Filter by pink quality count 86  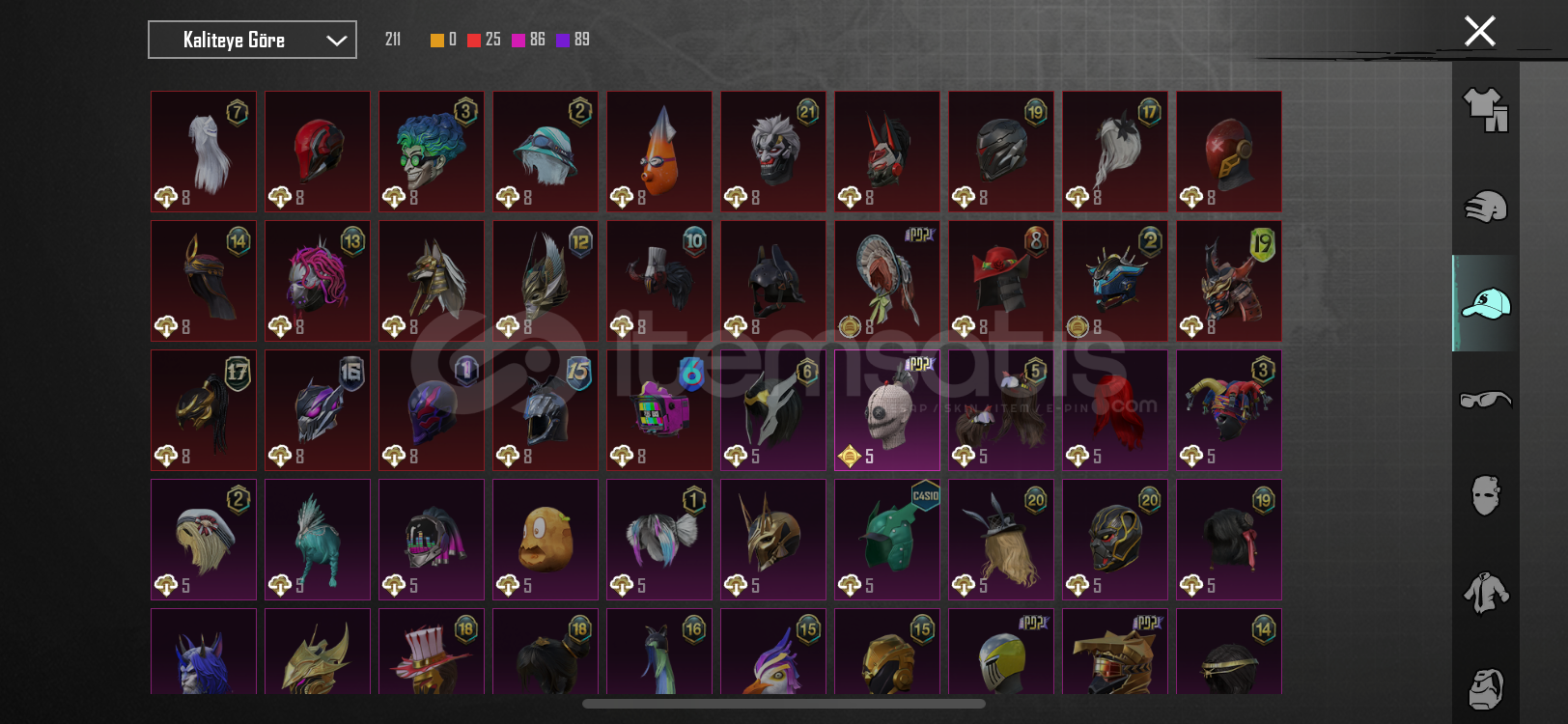(528, 40)
